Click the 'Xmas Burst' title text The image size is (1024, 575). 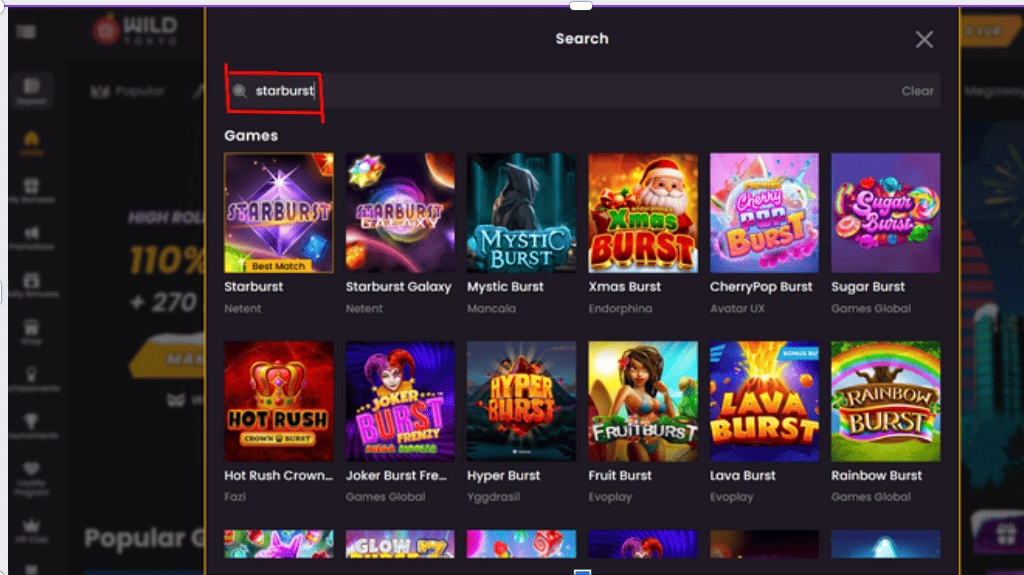pyautogui.click(x=624, y=287)
